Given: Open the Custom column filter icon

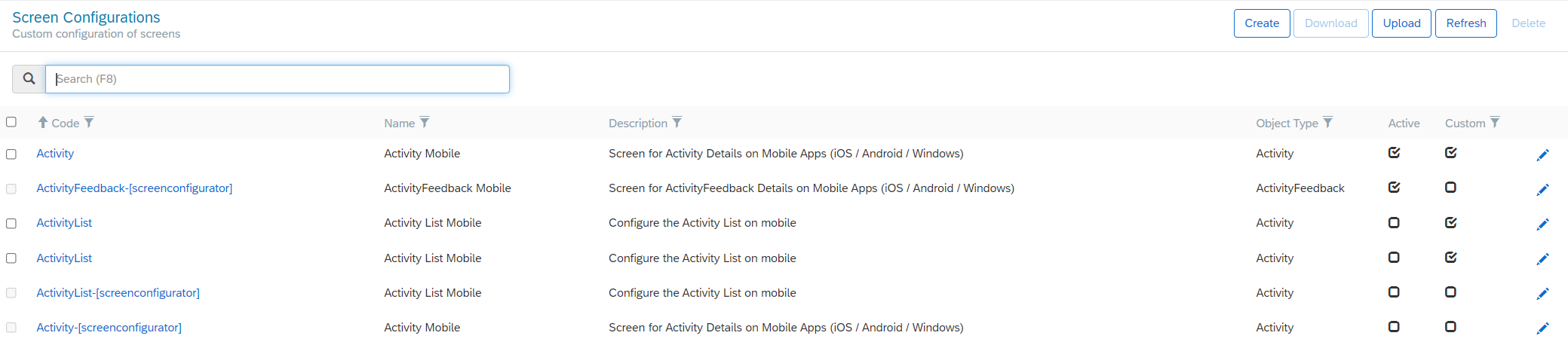Looking at the screenshot, I should (x=1495, y=122).
